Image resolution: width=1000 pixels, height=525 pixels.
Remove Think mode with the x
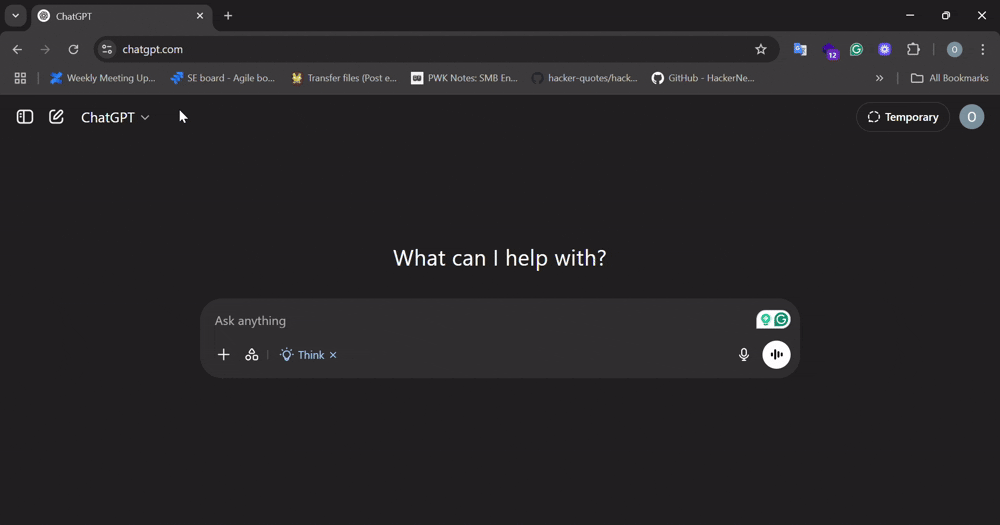(333, 355)
